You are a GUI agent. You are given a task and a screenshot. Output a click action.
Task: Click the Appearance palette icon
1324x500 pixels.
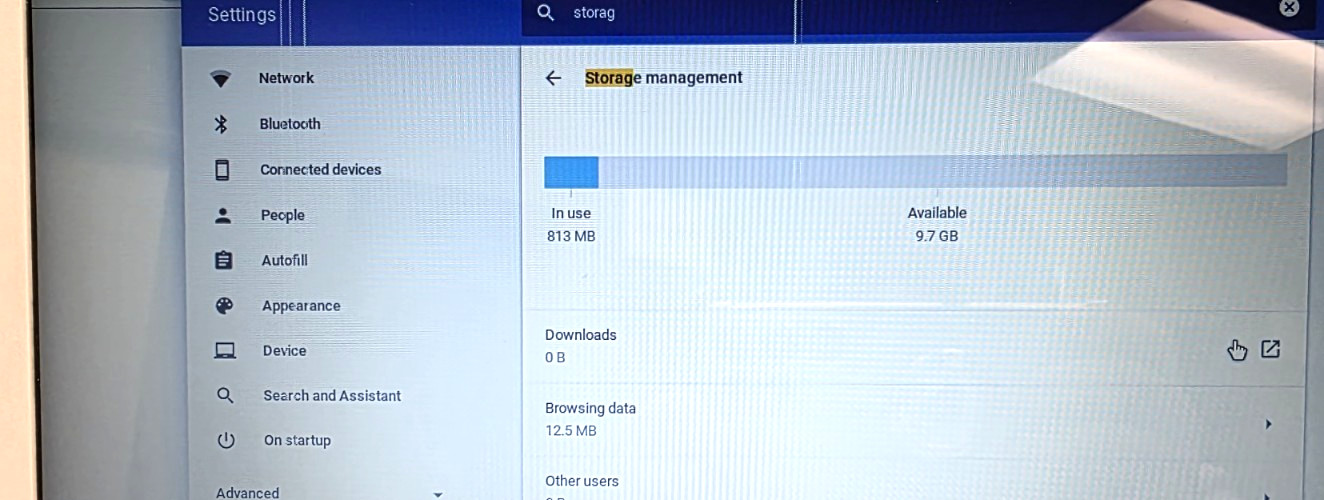tap(224, 306)
